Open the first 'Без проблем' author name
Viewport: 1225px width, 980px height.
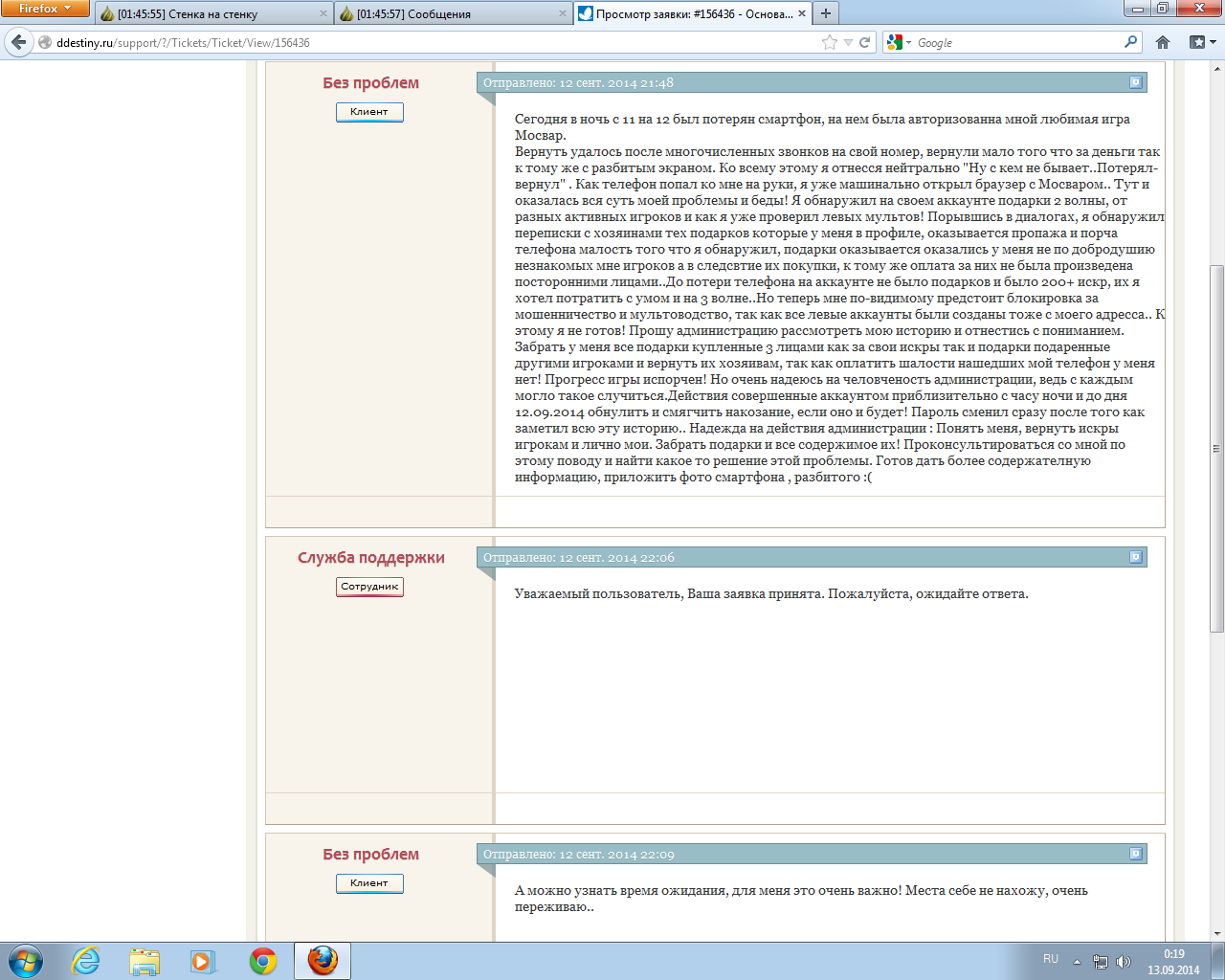point(371,83)
